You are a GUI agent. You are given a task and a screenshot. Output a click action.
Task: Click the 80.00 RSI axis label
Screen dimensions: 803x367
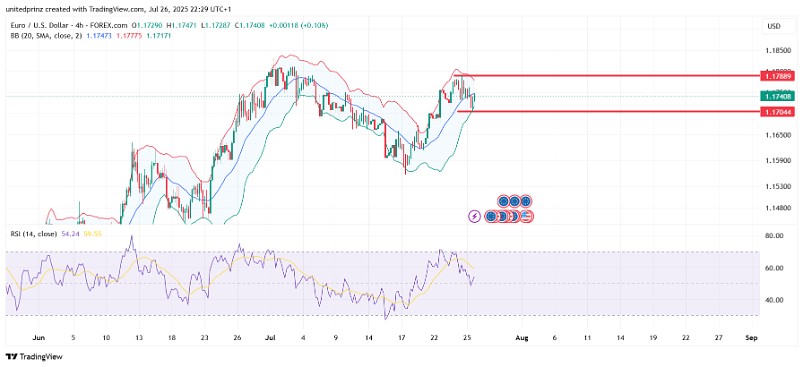(x=773, y=236)
